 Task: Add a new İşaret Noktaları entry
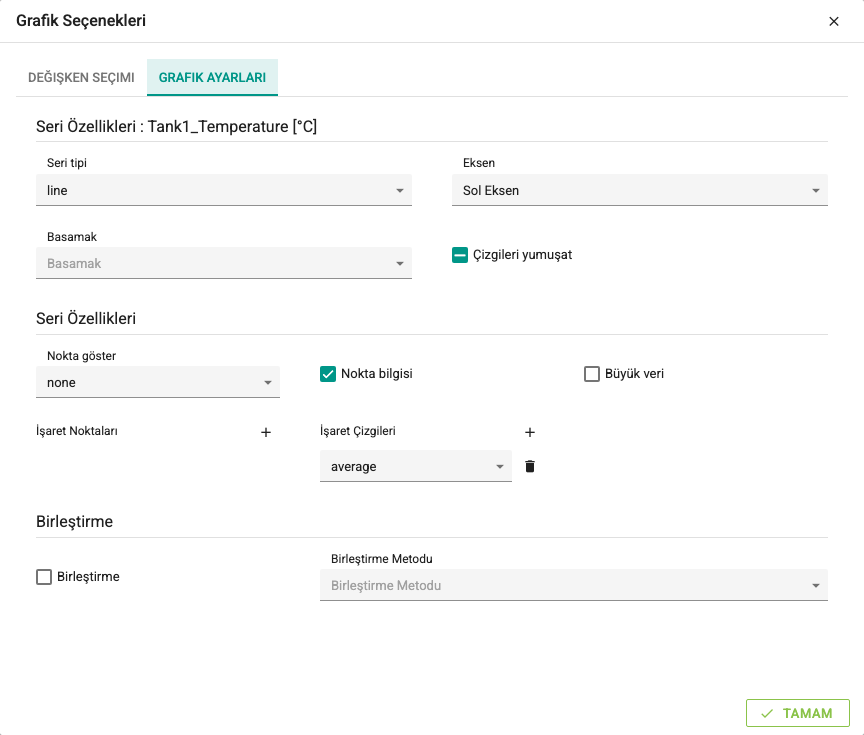pos(266,433)
